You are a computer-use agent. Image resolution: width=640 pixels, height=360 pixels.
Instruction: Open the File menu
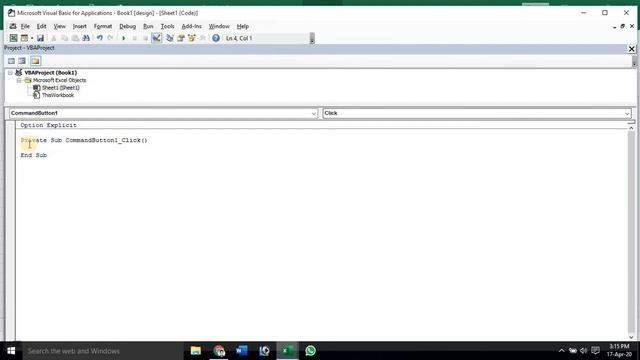tap(25, 26)
